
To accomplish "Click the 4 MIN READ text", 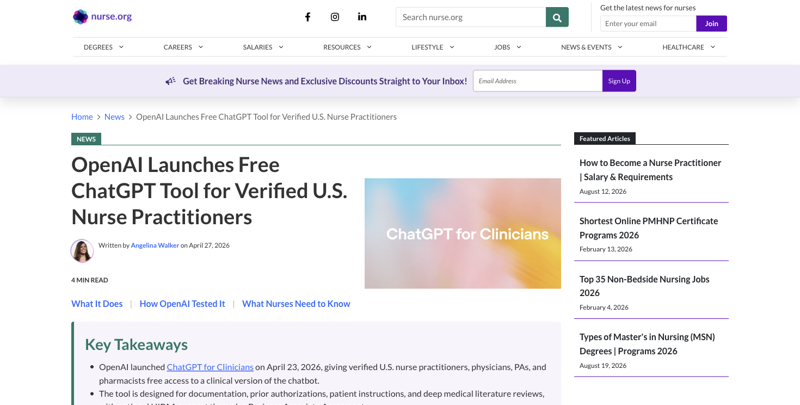I will click(x=89, y=280).
